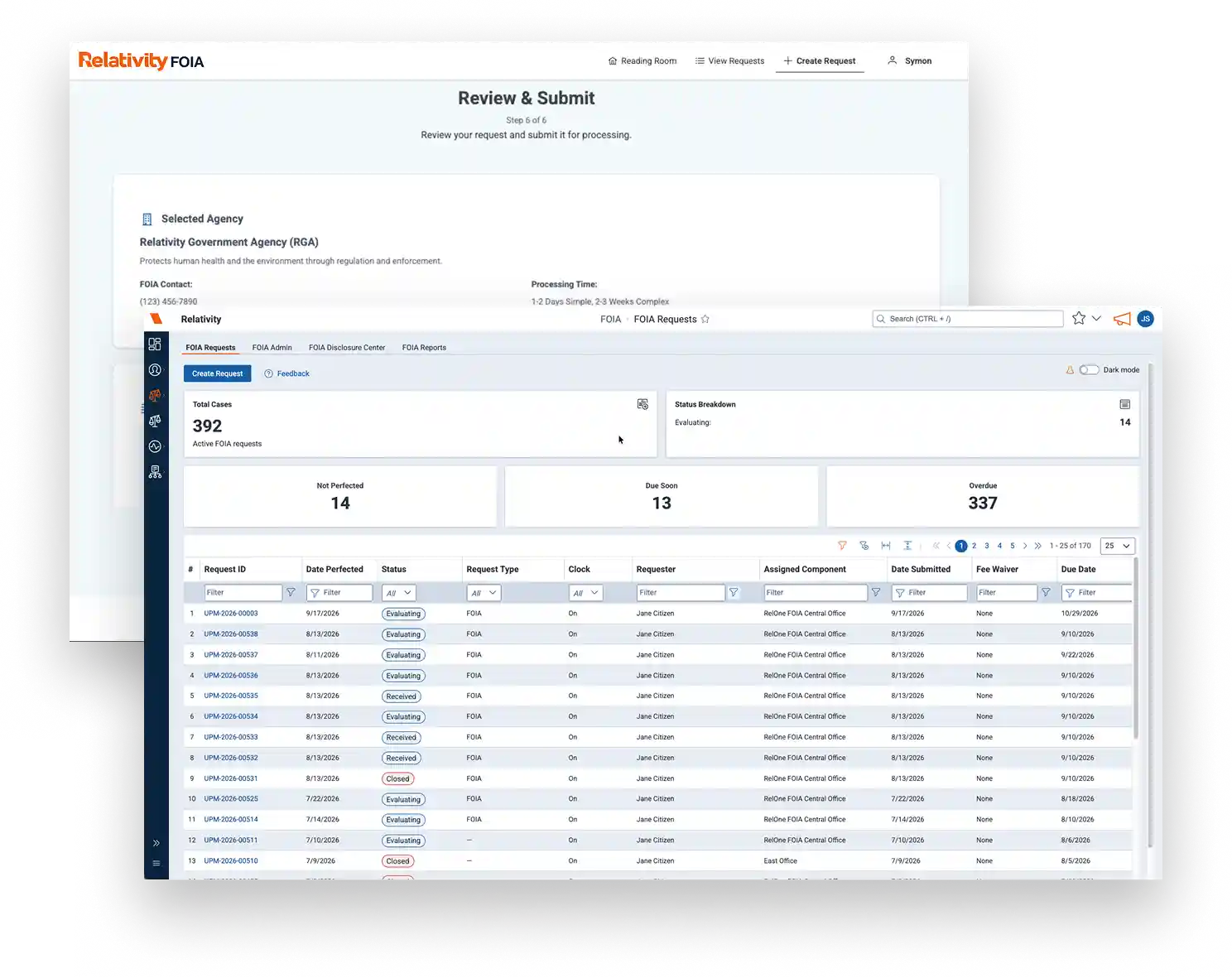
Task: Open the 25 rows per page dropdown
Action: click(x=1117, y=546)
